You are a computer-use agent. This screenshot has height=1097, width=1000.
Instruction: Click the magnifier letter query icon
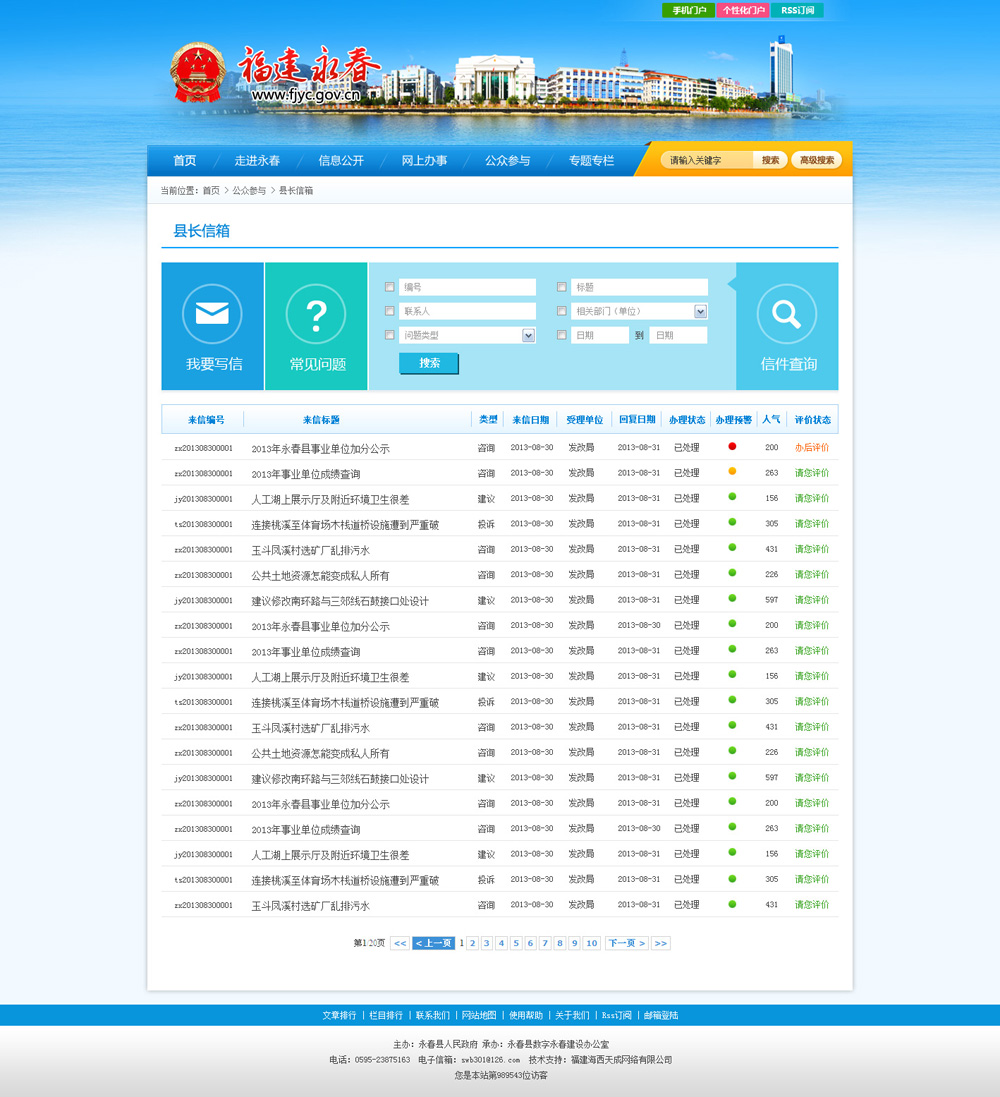[x=787, y=314]
